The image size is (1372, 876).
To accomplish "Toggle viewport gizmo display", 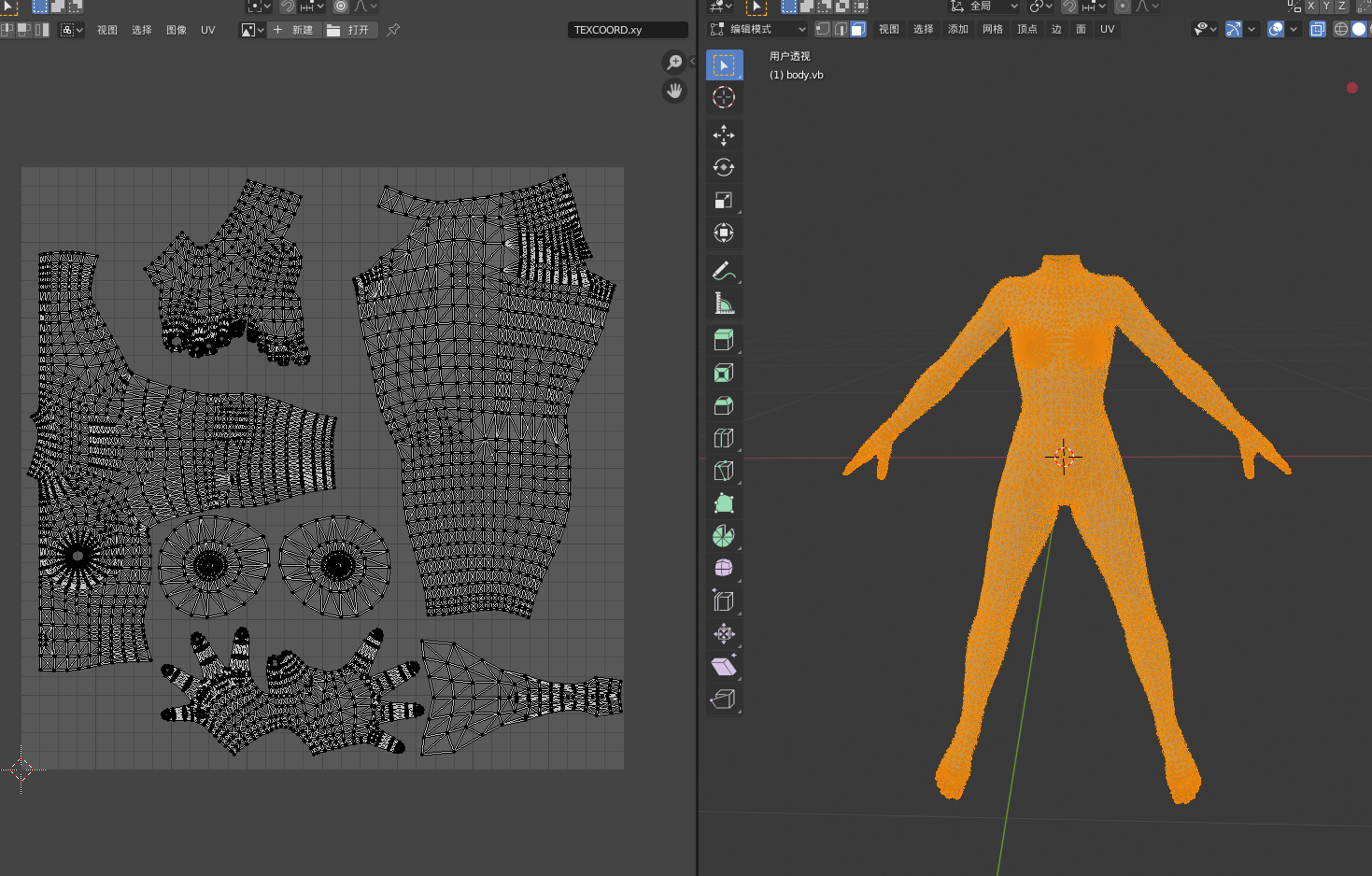I will (1234, 29).
